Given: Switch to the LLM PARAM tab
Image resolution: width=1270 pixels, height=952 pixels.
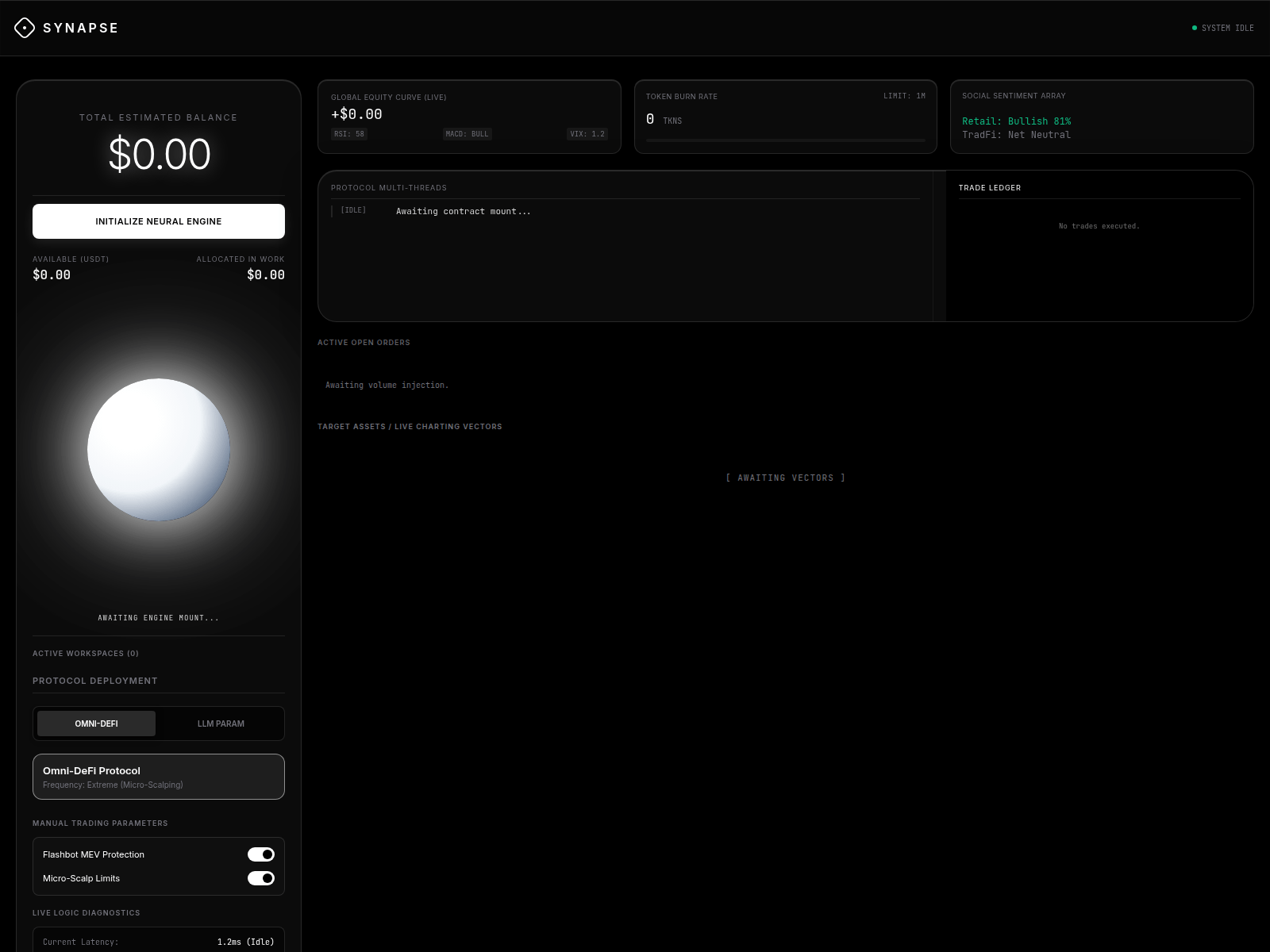Looking at the screenshot, I should point(221,724).
